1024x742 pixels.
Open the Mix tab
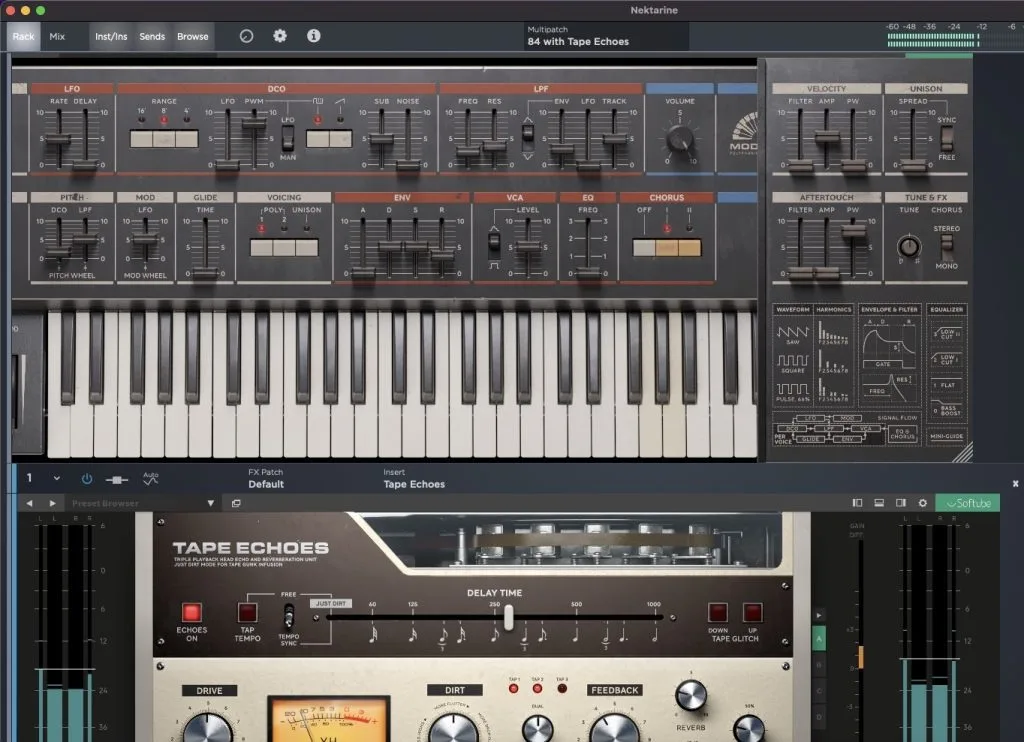pos(57,37)
